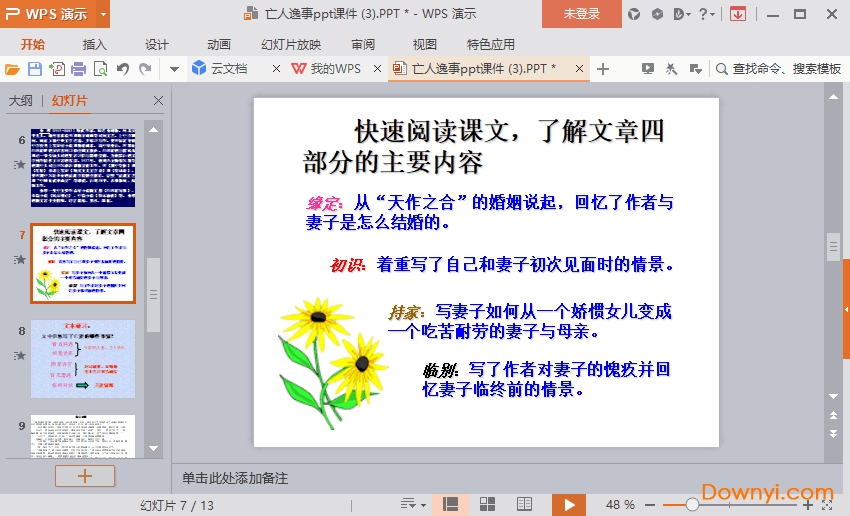Close the 亡人逸事ppt课件 document tab
Screen dimensions: 850x516
(x=579, y=68)
